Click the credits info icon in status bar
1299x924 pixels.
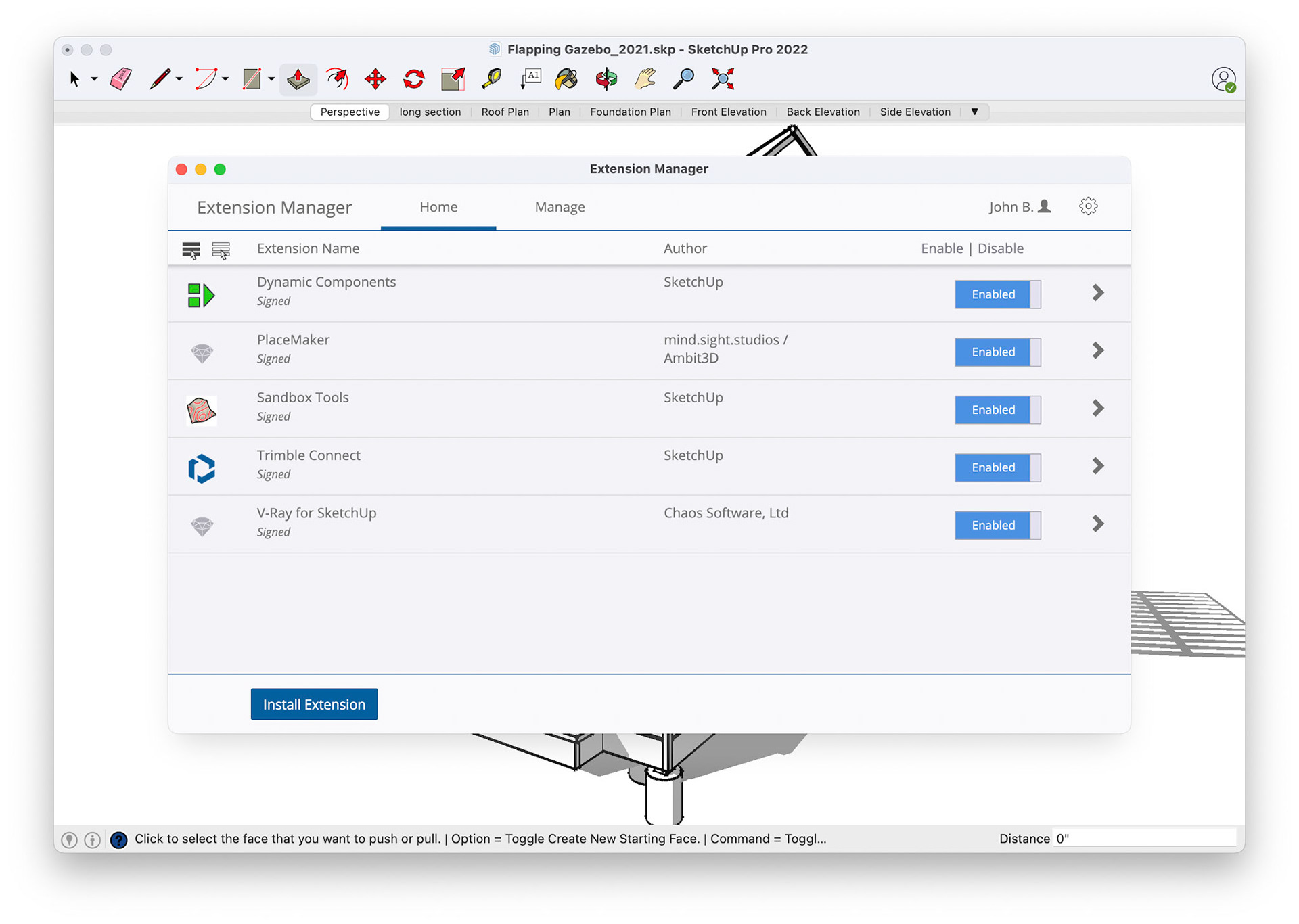click(93, 839)
